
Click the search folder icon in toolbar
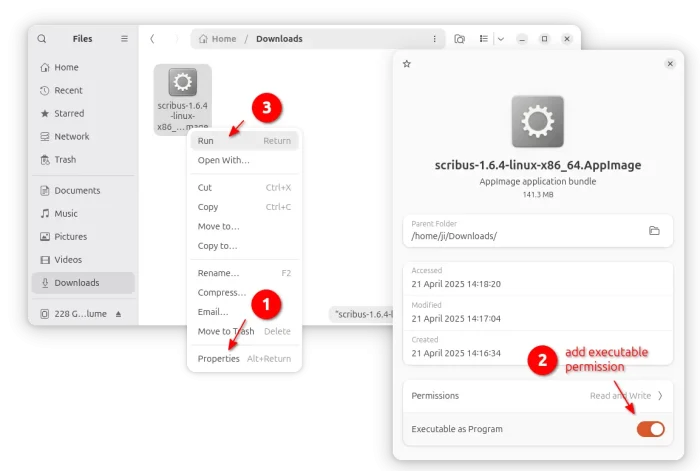[x=459, y=39]
